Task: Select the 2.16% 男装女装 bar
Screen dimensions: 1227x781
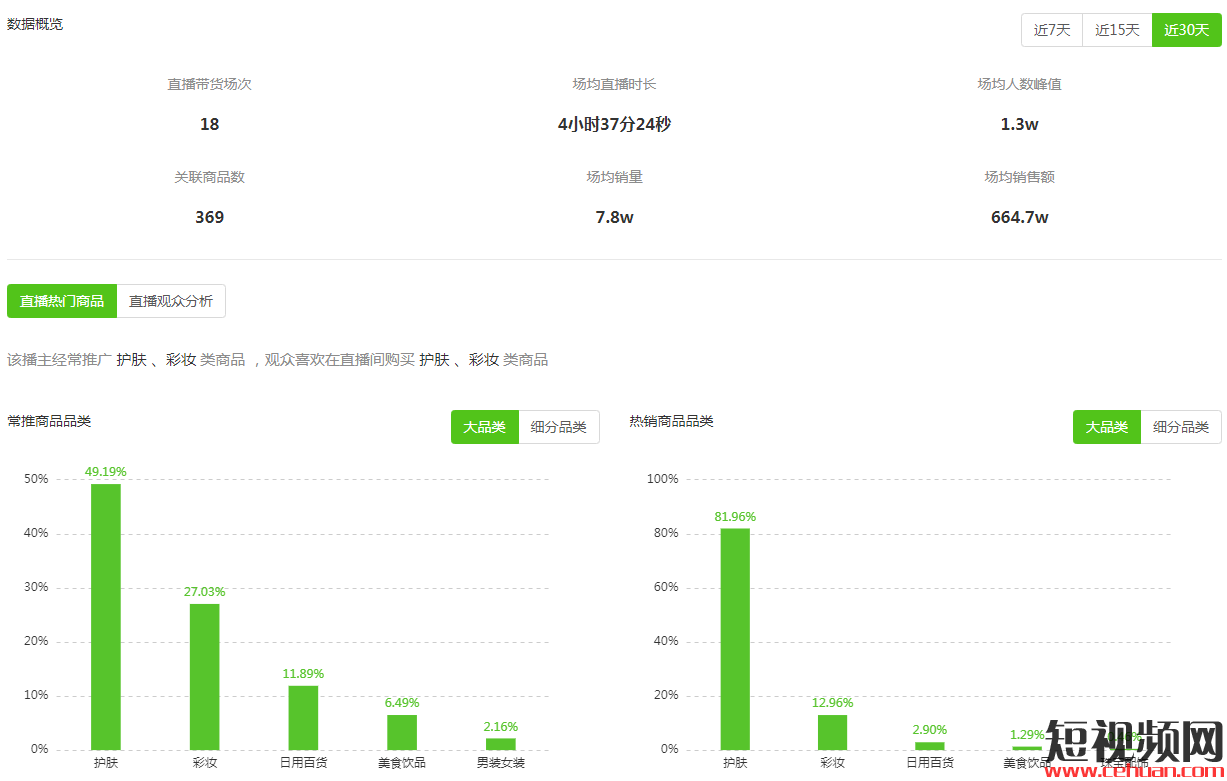Action: [501, 743]
